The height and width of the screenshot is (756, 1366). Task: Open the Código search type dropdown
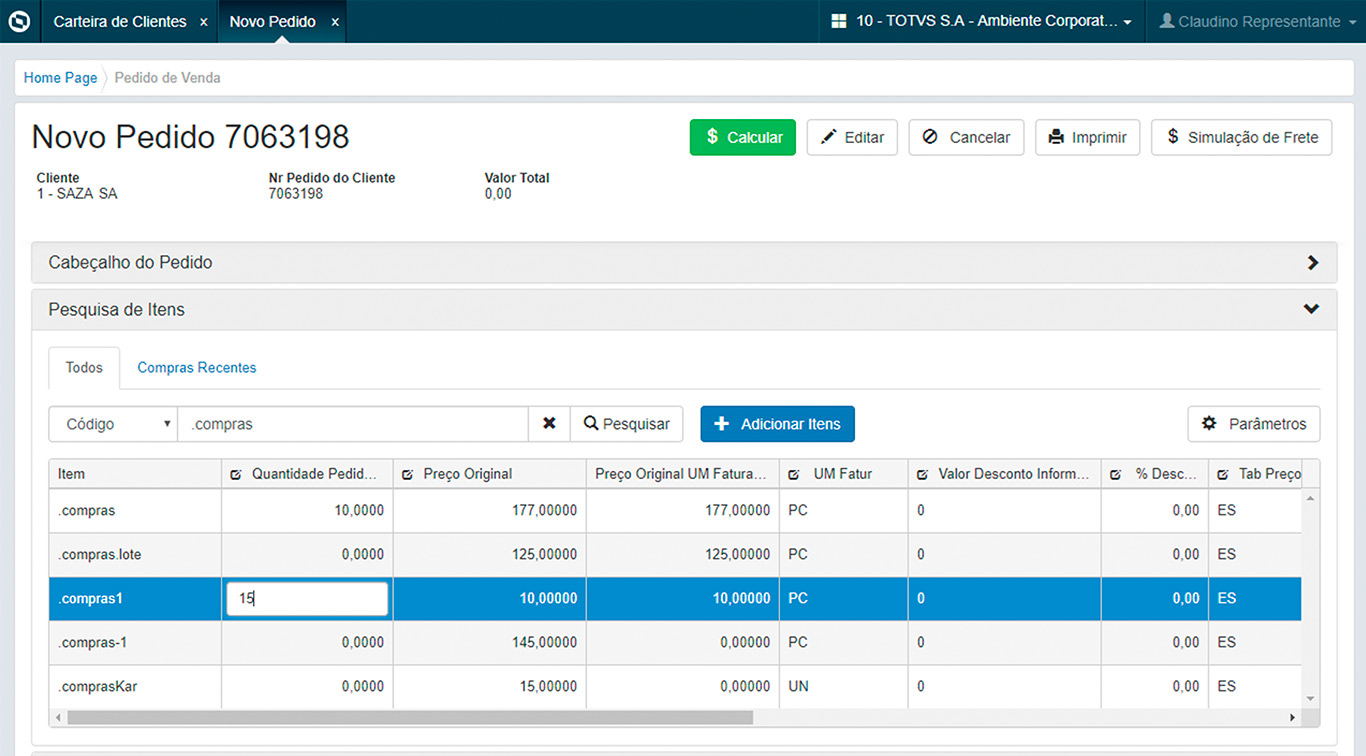113,424
